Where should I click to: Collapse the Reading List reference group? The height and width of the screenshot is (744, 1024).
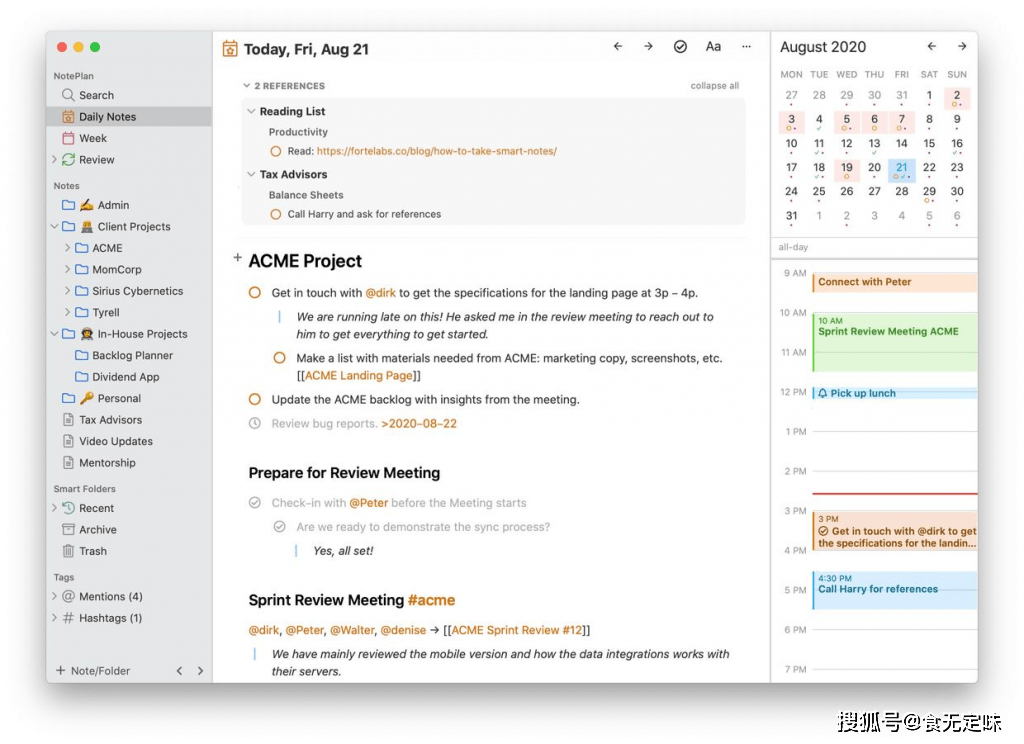point(251,111)
